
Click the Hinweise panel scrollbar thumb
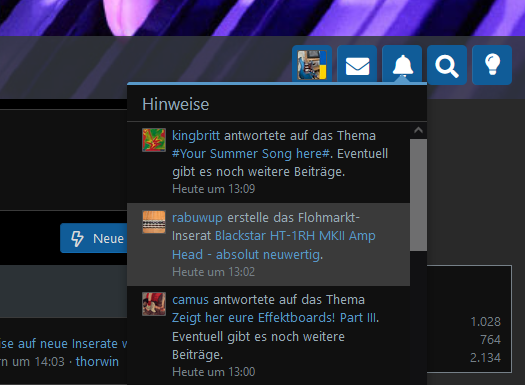click(x=418, y=195)
